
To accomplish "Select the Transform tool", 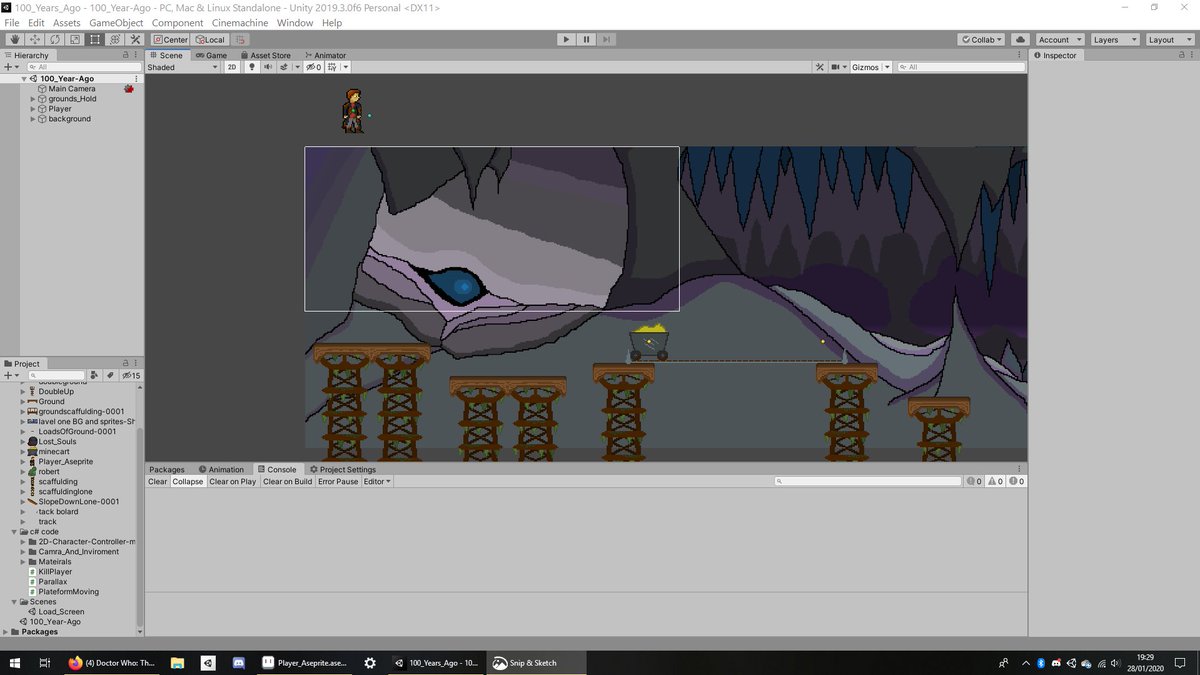I will [x=115, y=39].
